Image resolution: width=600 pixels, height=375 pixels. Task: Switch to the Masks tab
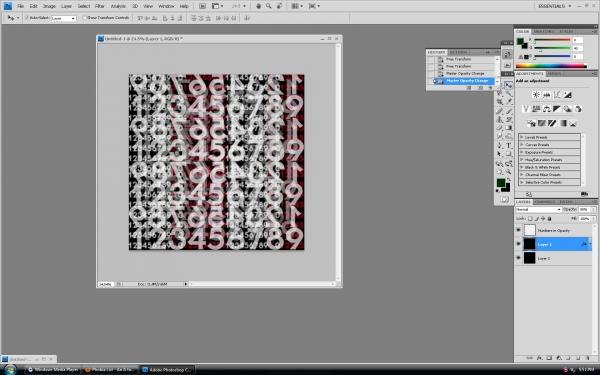click(554, 73)
